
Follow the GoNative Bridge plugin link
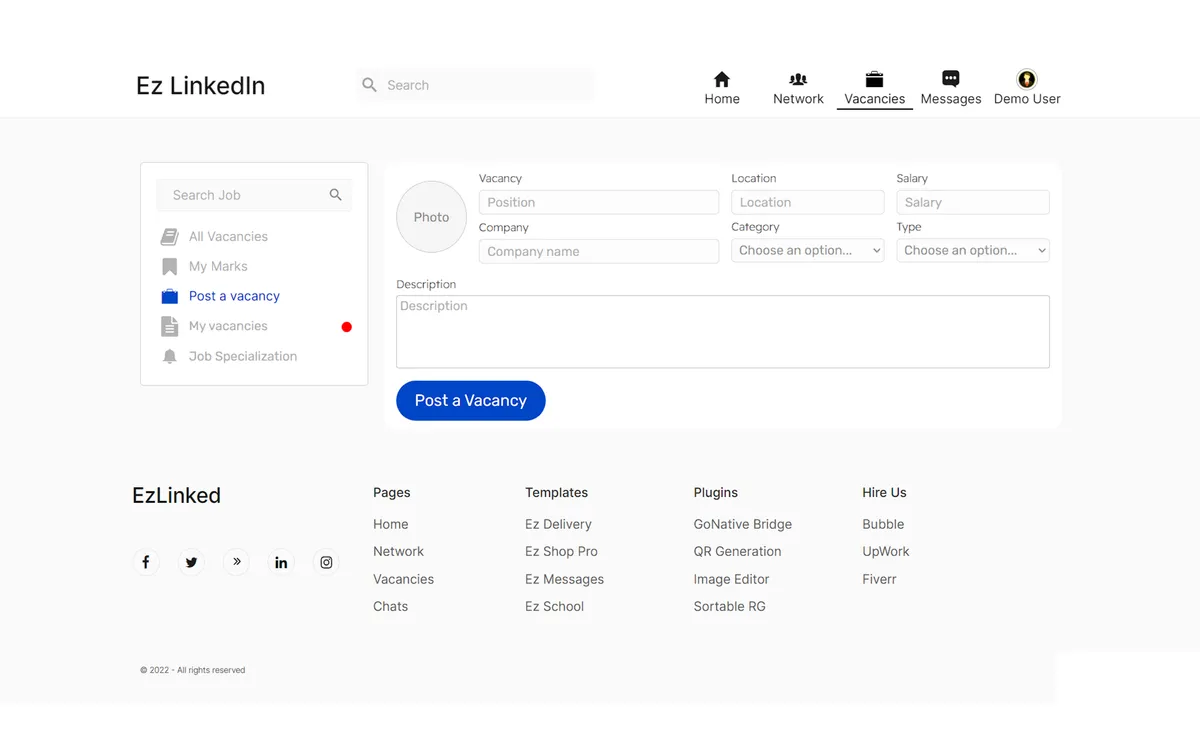coord(743,524)
